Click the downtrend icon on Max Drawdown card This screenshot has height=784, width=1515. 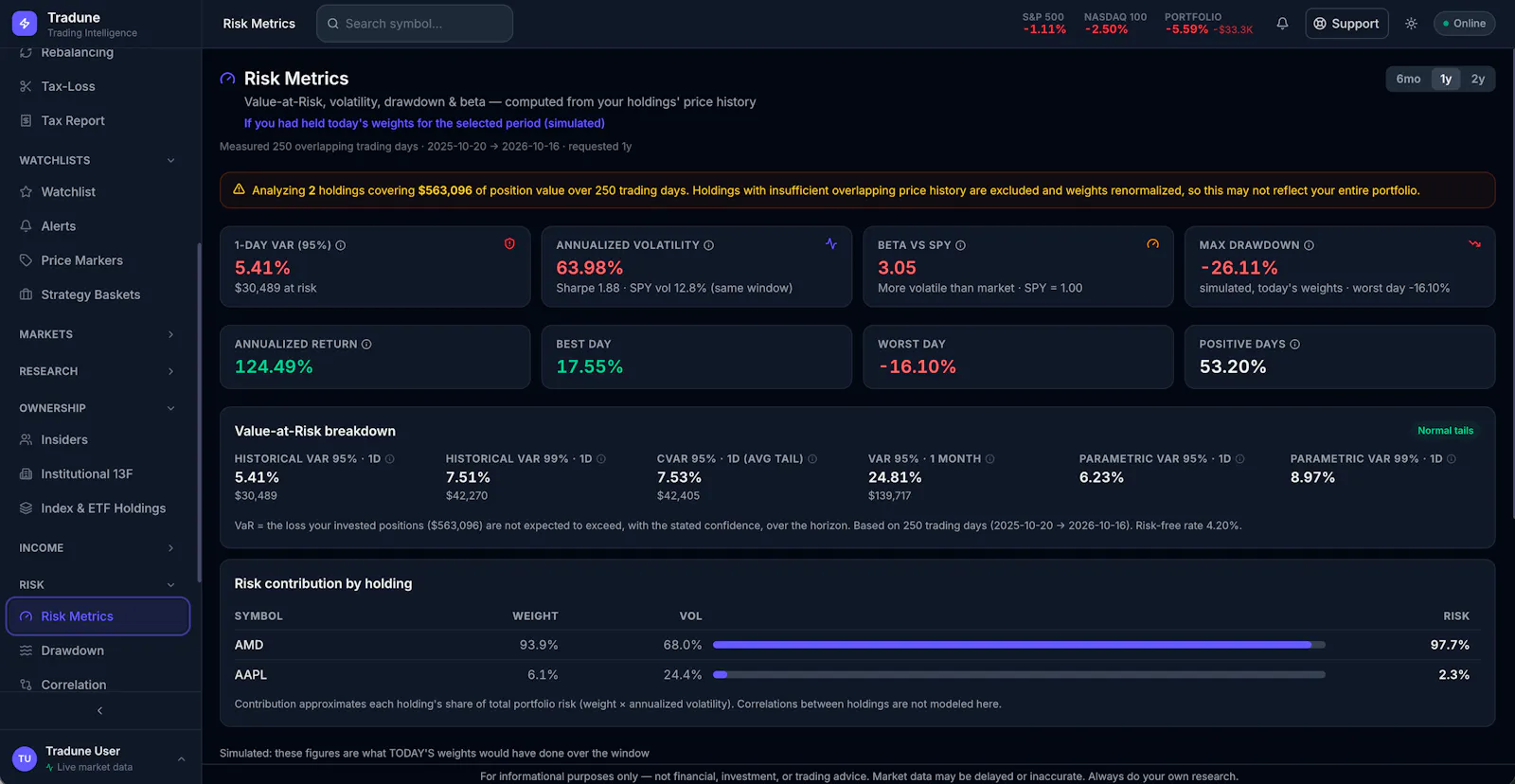click(1474, 244)
